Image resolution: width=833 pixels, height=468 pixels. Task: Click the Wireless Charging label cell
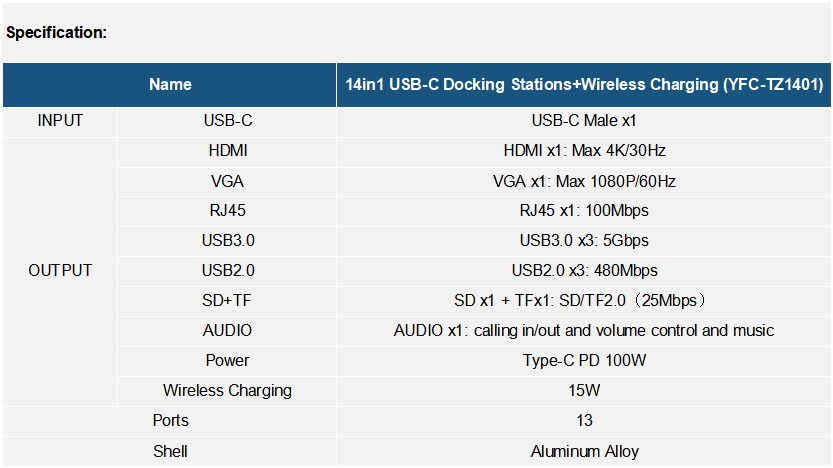(227, 391)
